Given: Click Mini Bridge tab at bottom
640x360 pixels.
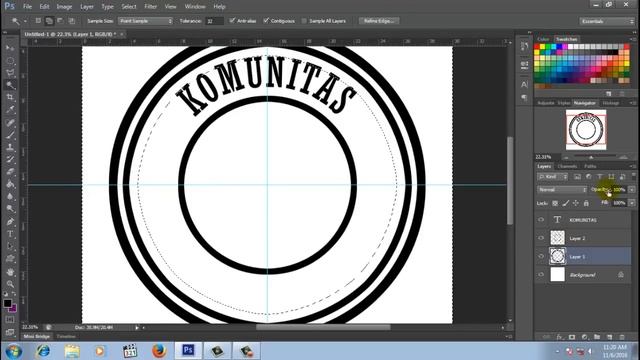Looking at the screenshot, I should (x=36, y=336).
